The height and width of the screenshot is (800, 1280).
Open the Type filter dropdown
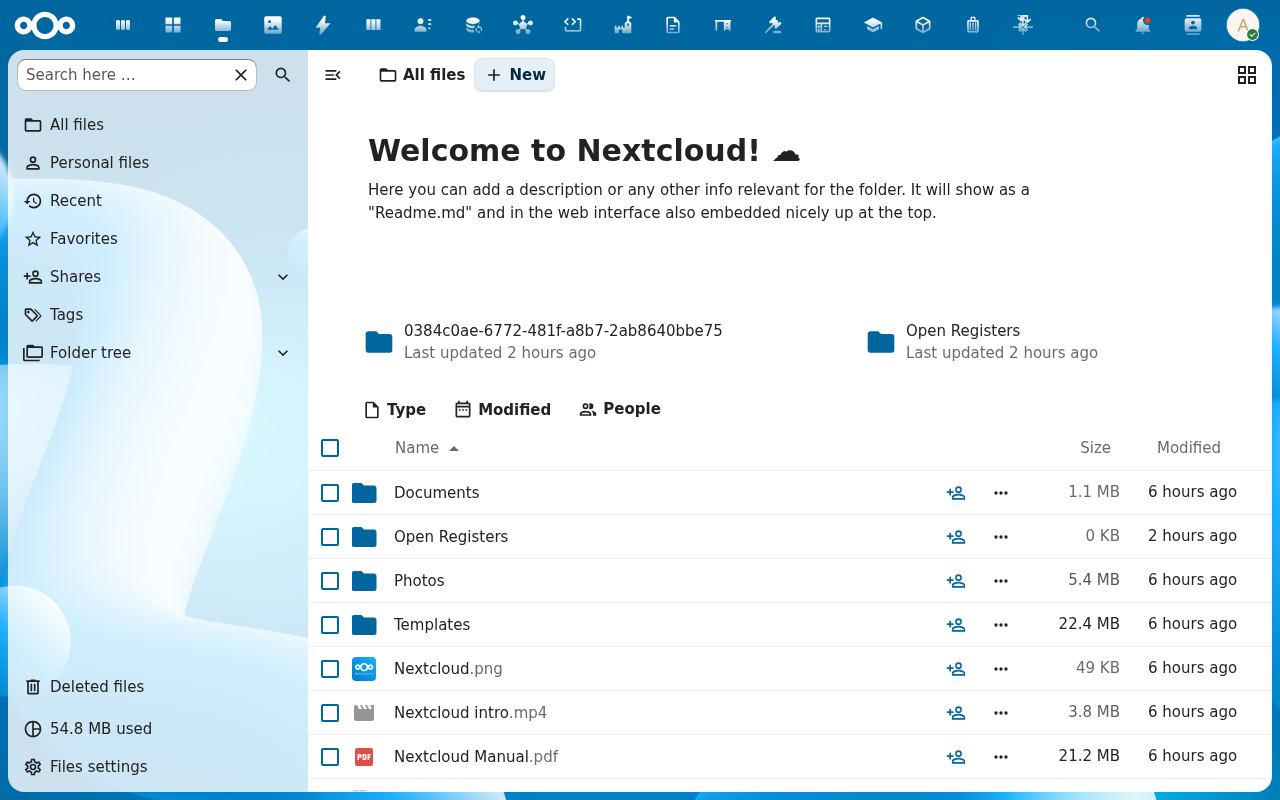tap(395, 410)
